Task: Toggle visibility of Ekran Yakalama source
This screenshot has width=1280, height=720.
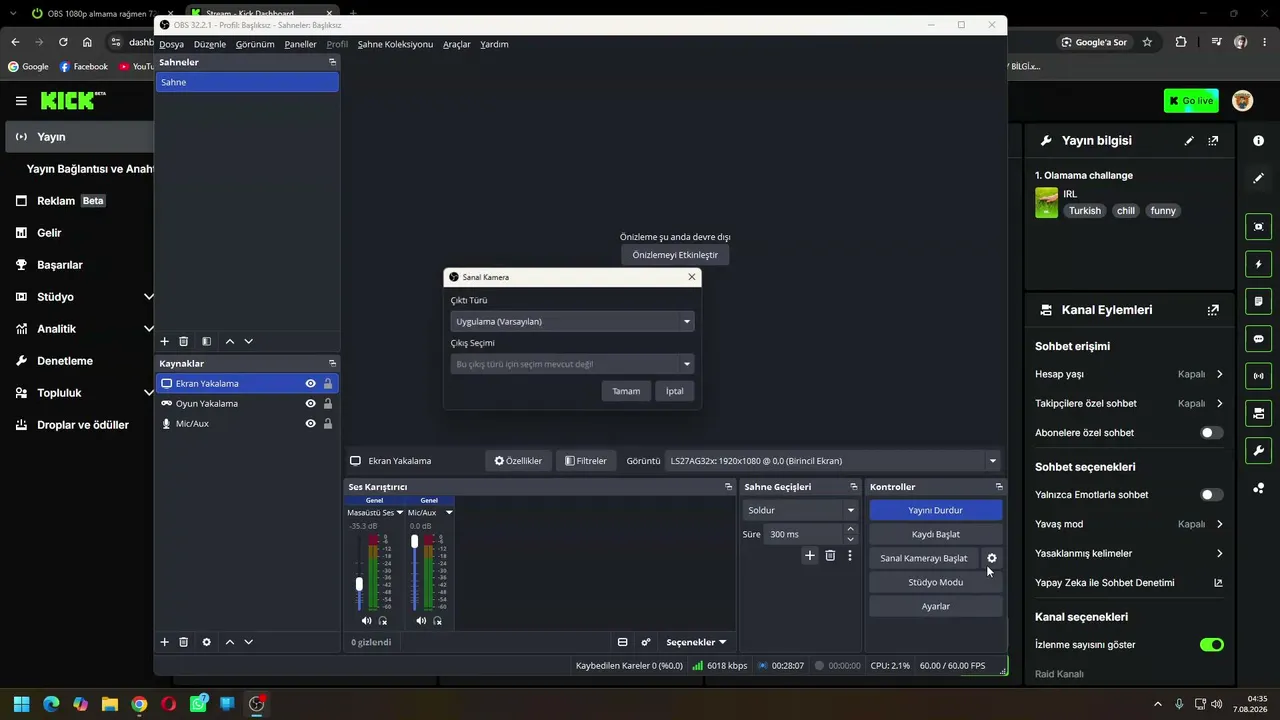Action: (x=311, y=384)
